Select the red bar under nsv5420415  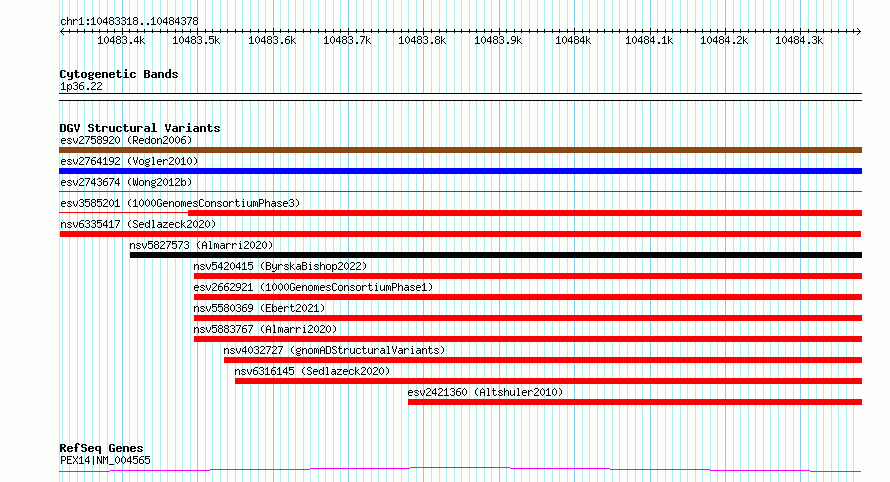pyautogui.click(x=528, y=276)
